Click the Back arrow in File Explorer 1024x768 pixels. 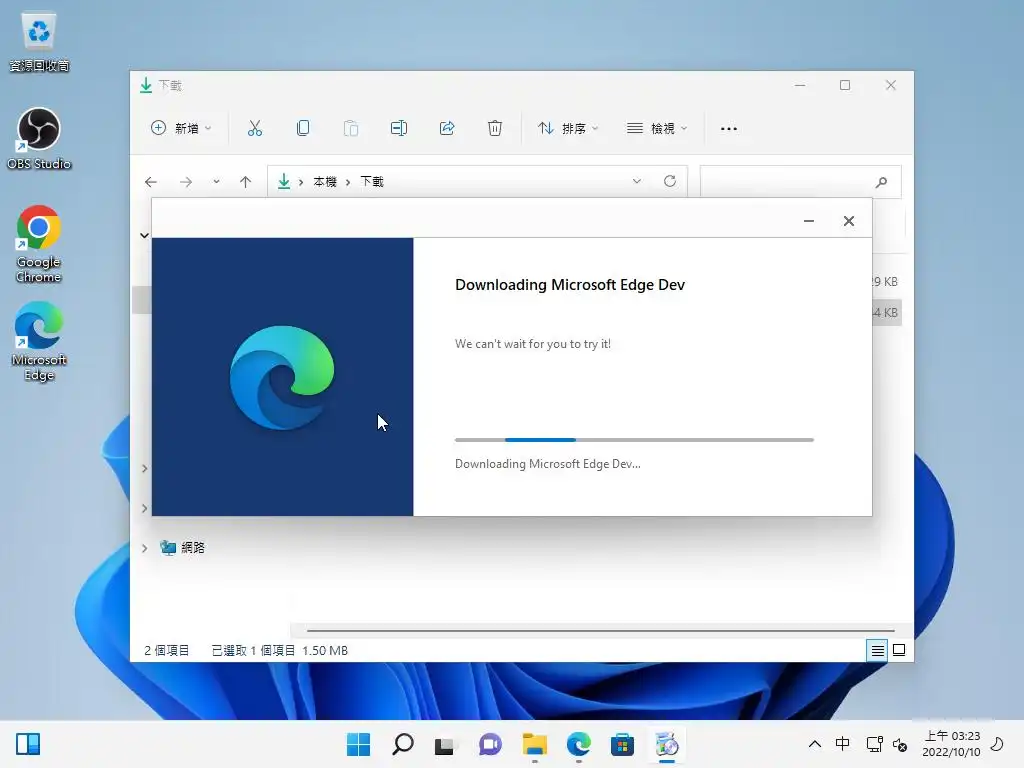click(x=151, y=182)
